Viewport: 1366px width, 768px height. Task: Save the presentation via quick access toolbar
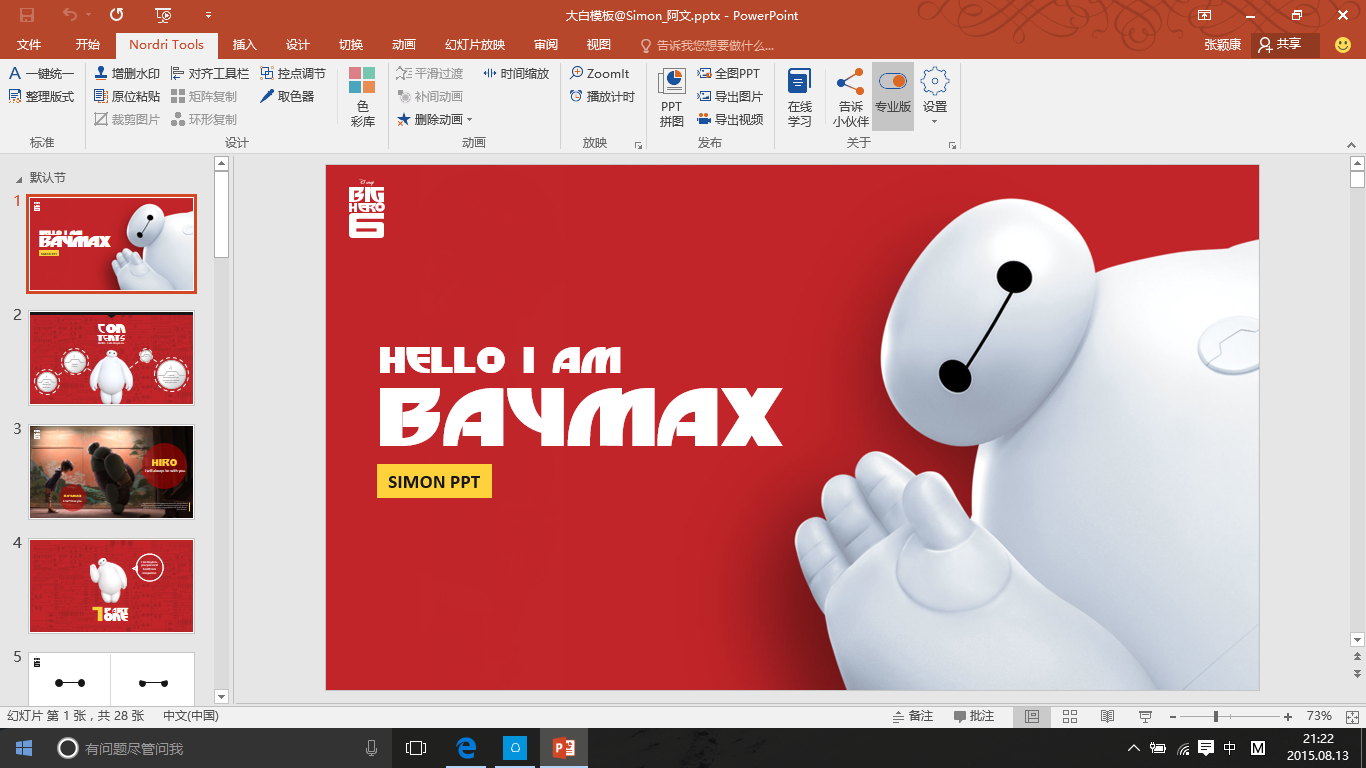(27, 15)
